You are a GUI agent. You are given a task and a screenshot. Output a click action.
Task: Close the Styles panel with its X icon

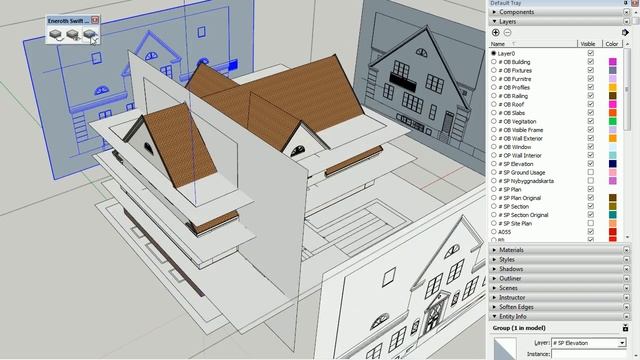pos(626,260)
